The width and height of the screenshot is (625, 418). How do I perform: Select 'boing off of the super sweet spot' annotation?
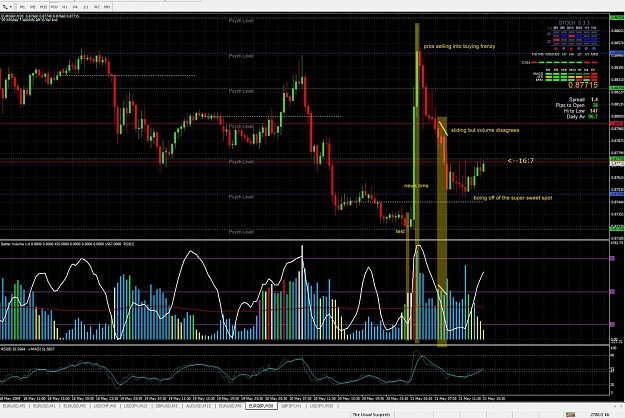(x=513, y=198)
